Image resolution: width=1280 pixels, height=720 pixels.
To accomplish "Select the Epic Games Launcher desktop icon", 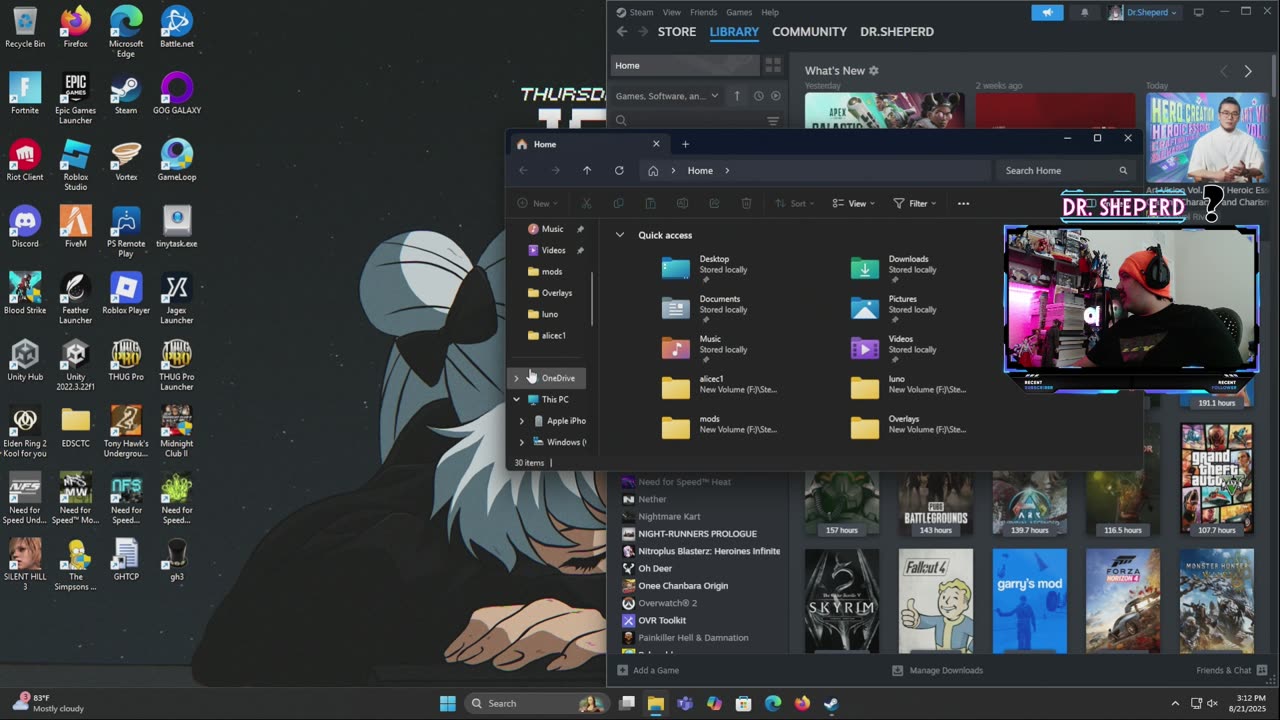I will [x=75, y=98].
